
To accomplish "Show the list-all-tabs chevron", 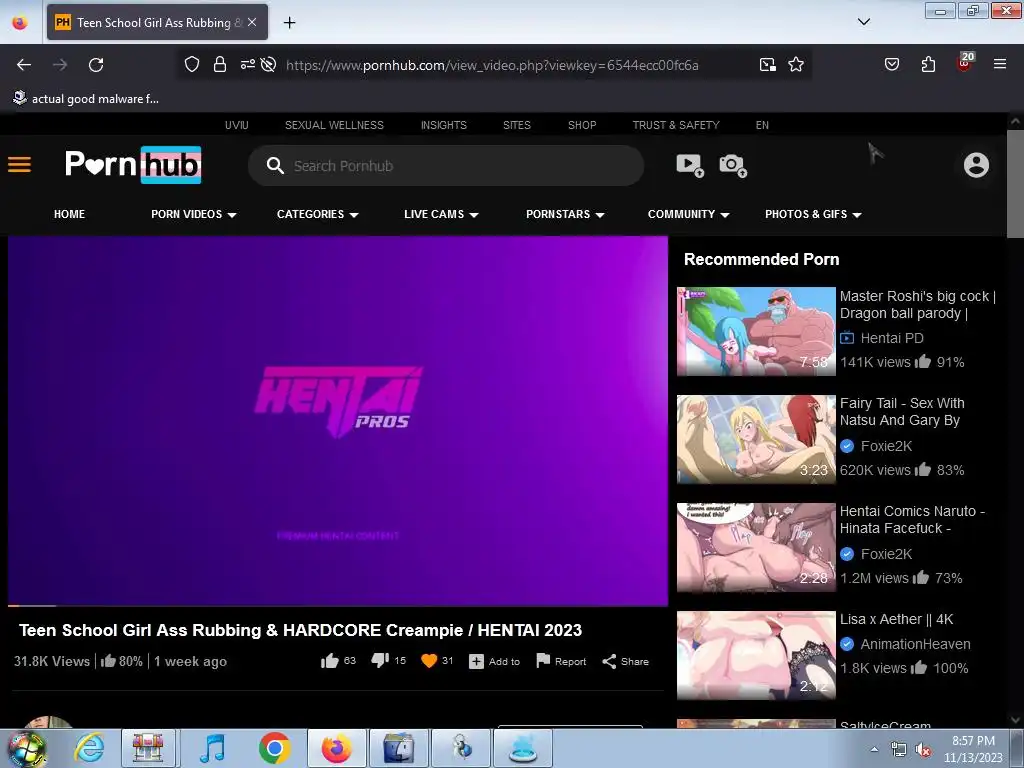I will [864, 22].
